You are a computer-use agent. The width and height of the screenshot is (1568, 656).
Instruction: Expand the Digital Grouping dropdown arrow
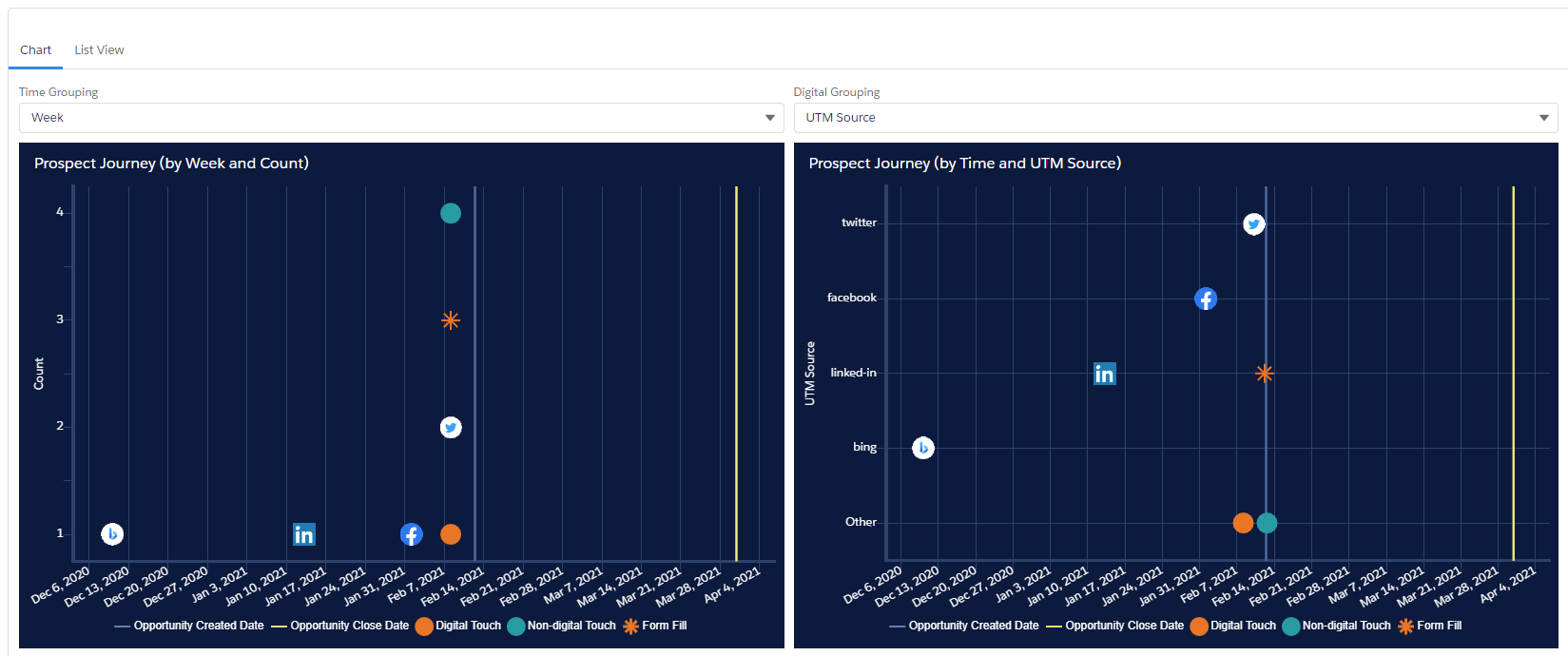pos(1544,118)
